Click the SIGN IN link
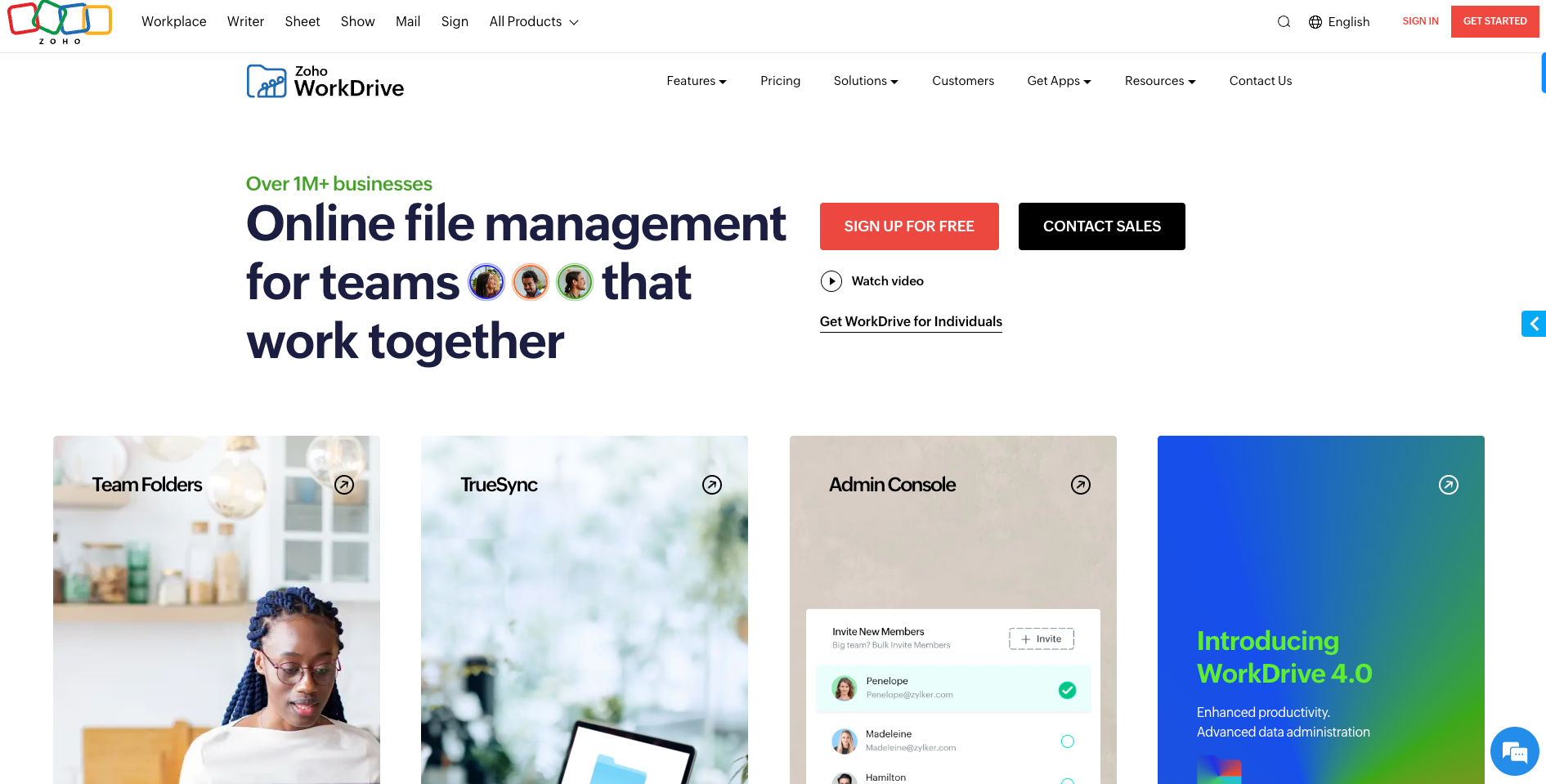This screenshot has width=1546, height=784. click(x=1420, y=21)
